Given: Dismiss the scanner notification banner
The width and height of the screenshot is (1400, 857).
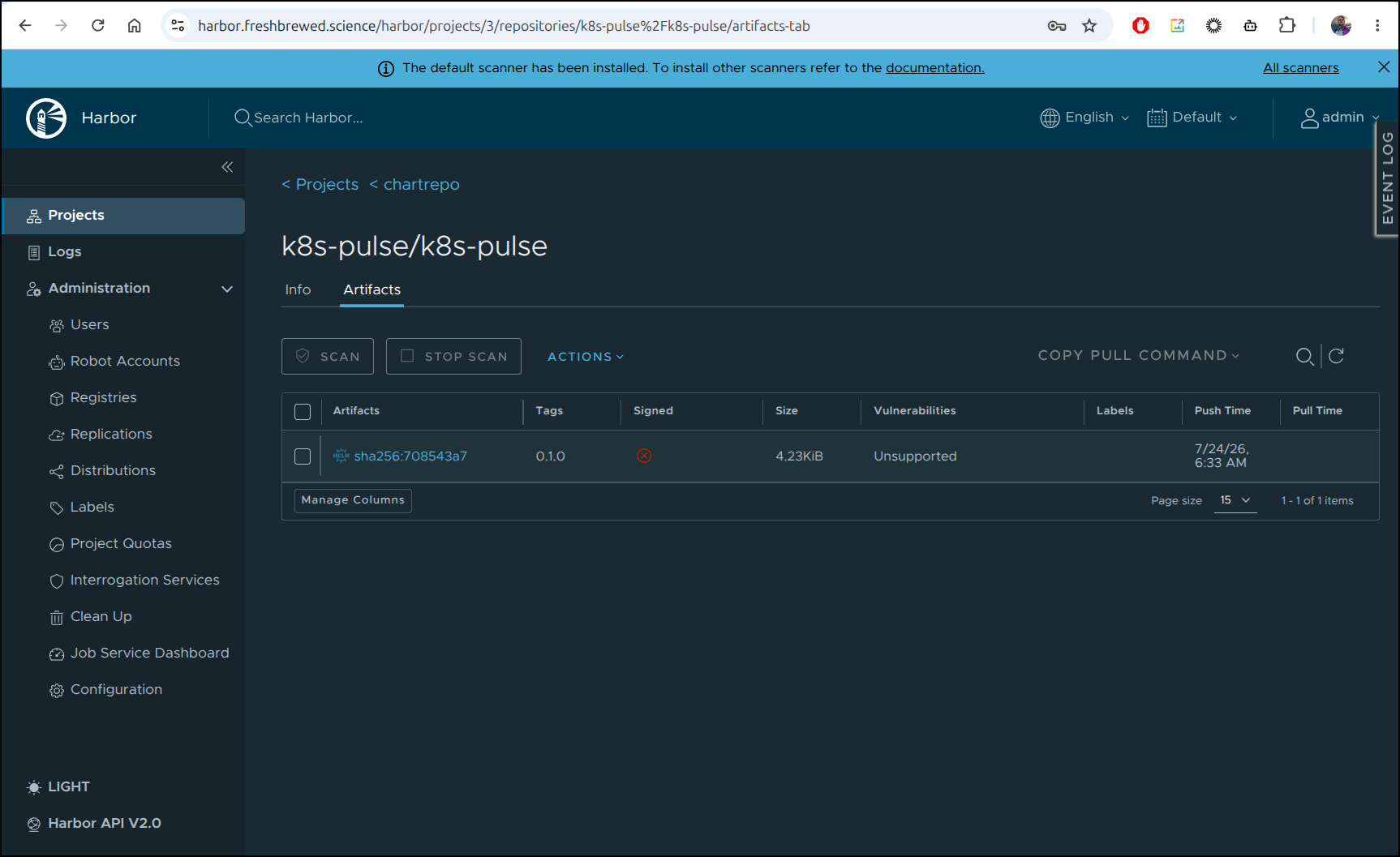Looking at the screenshot, I should point(1384,67).
